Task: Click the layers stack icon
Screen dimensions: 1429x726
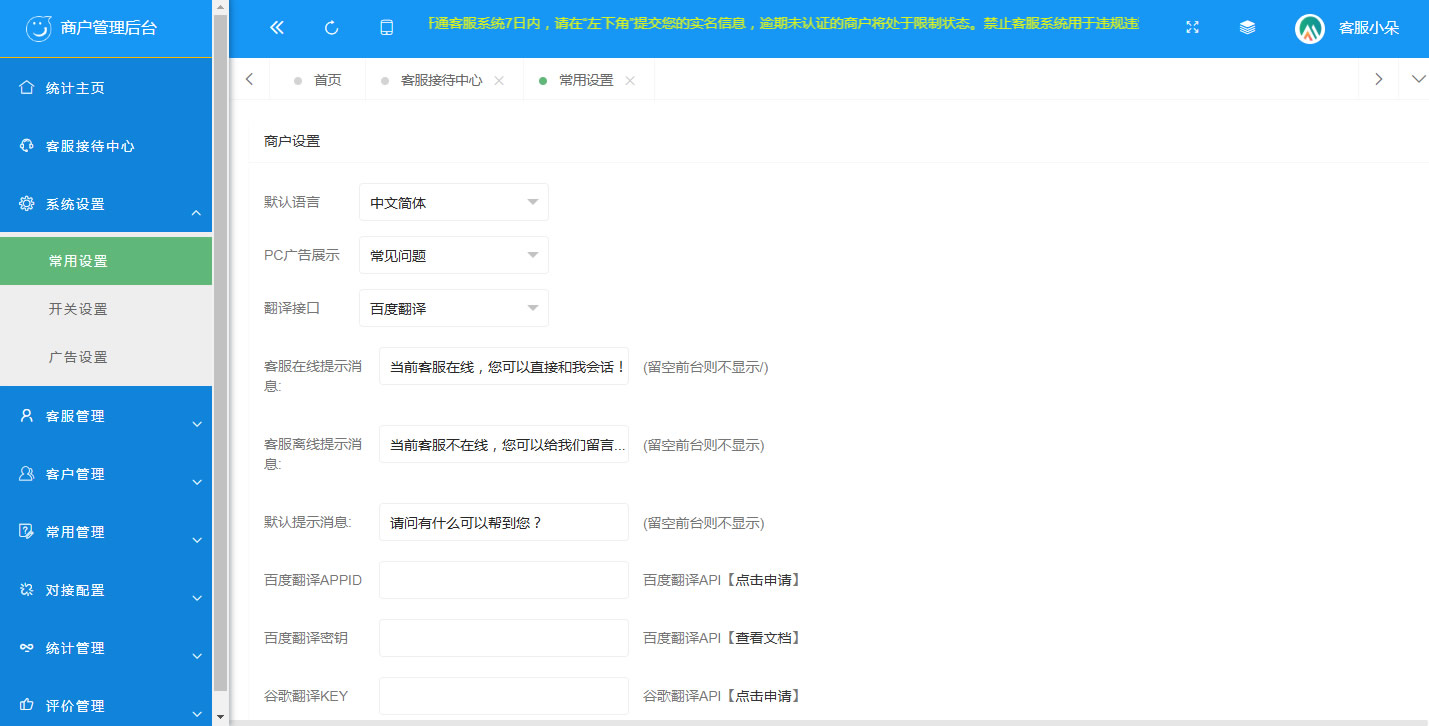Action: click(x=1247, y=28)
